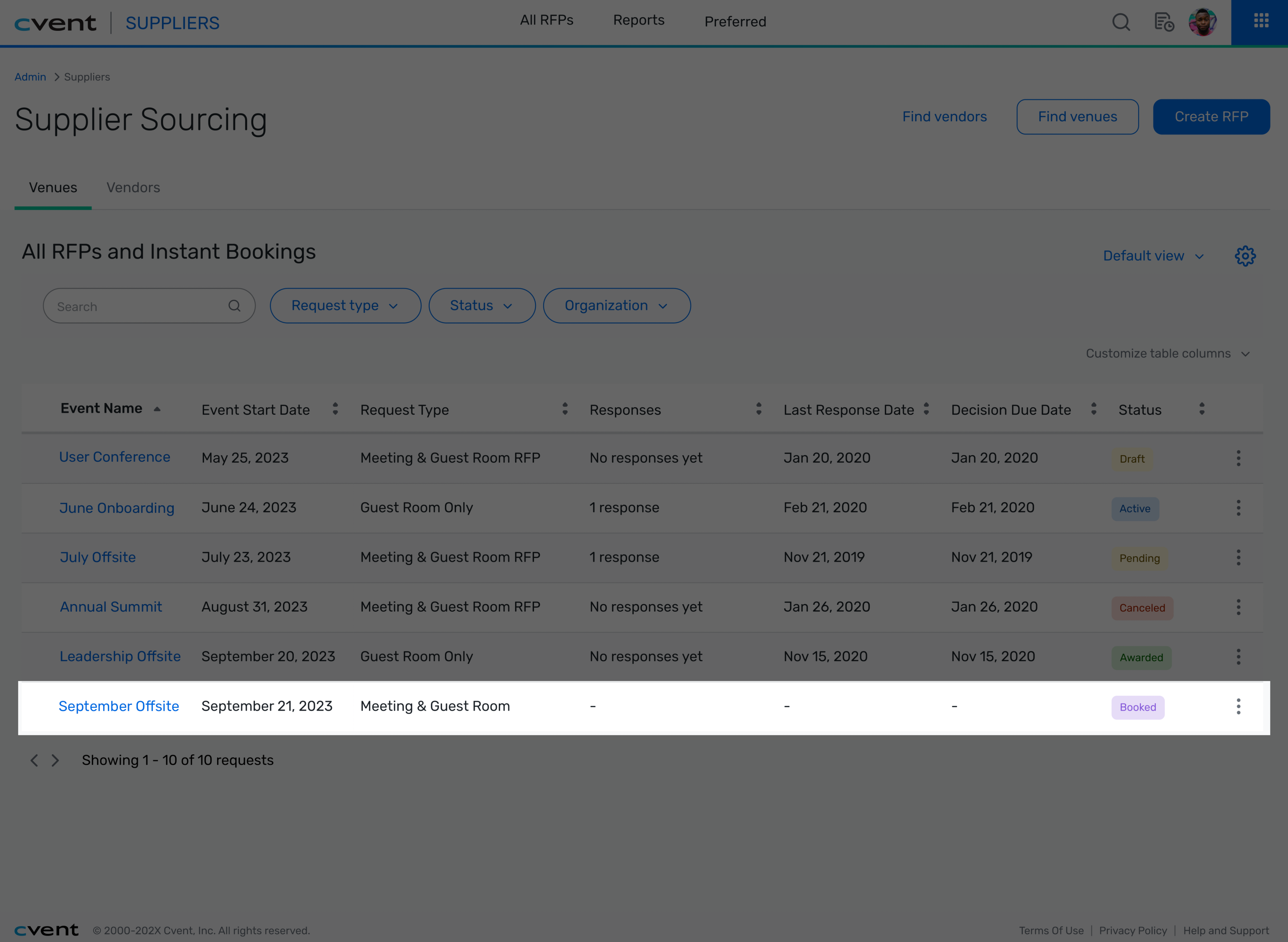Open Leadership Offsite event link
The image size is (1288, 942).
tap(120, 656)
